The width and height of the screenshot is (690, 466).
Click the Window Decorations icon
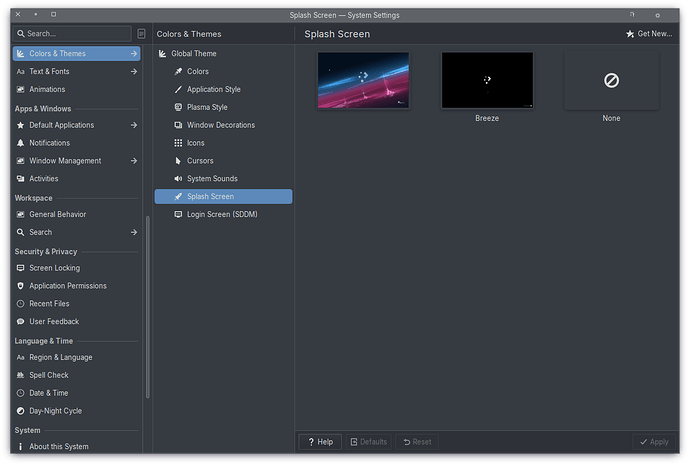[178, 125]
